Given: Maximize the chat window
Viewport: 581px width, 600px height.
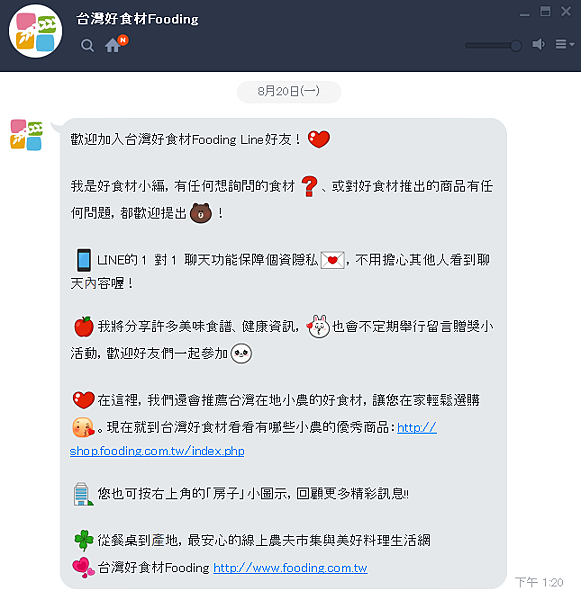Looking at the screenshot, I should [x=545, y=11].
